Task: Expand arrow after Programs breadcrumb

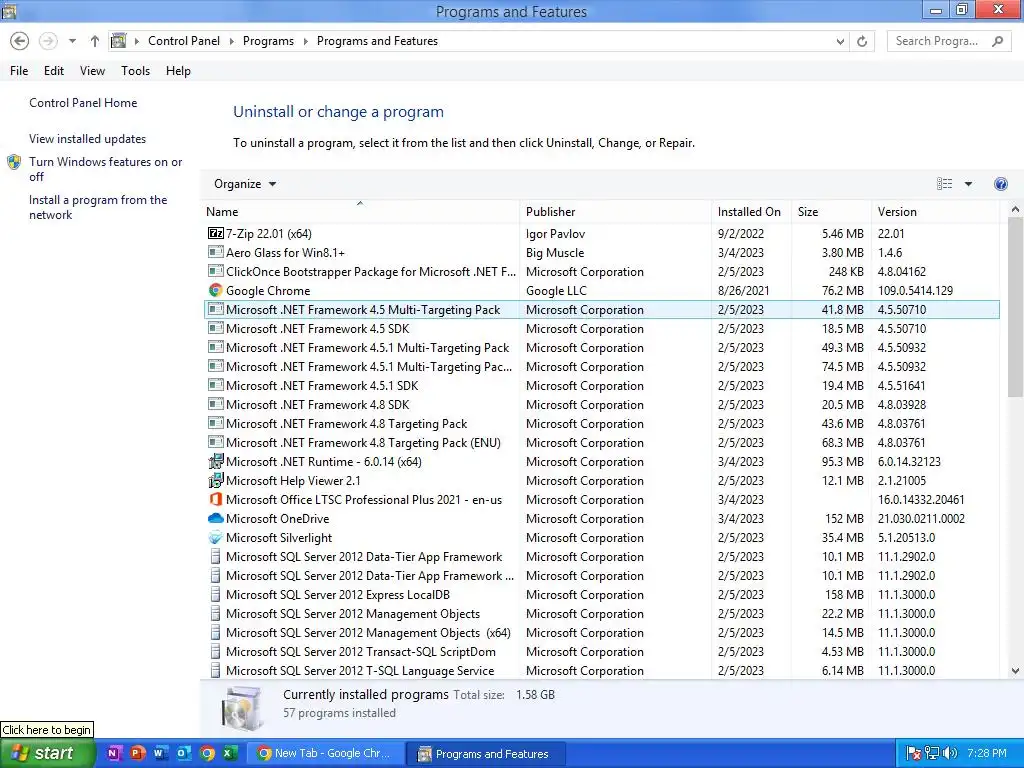Action: pos(306,41)
